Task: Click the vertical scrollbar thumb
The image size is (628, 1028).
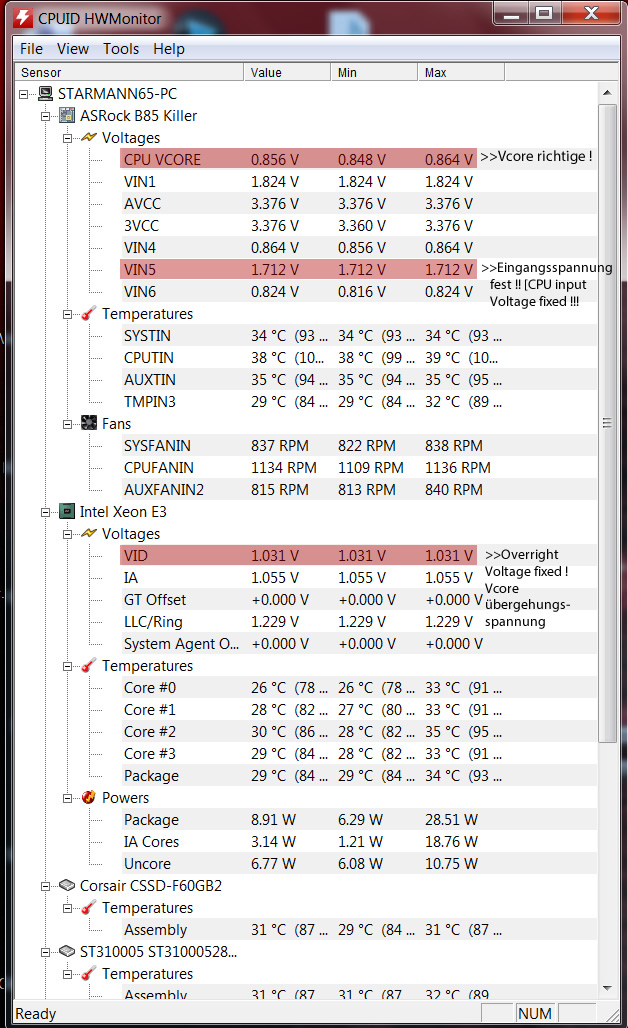Action: [607, 423]
